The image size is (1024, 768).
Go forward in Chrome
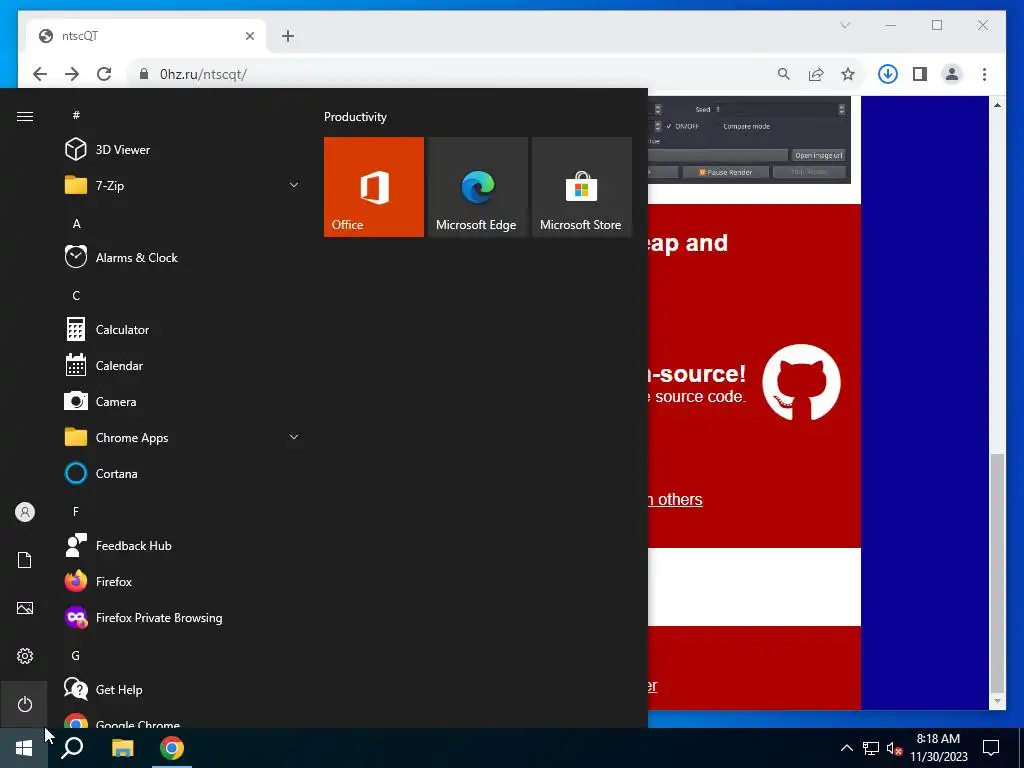pyautogui.click(x=72, y=74)
